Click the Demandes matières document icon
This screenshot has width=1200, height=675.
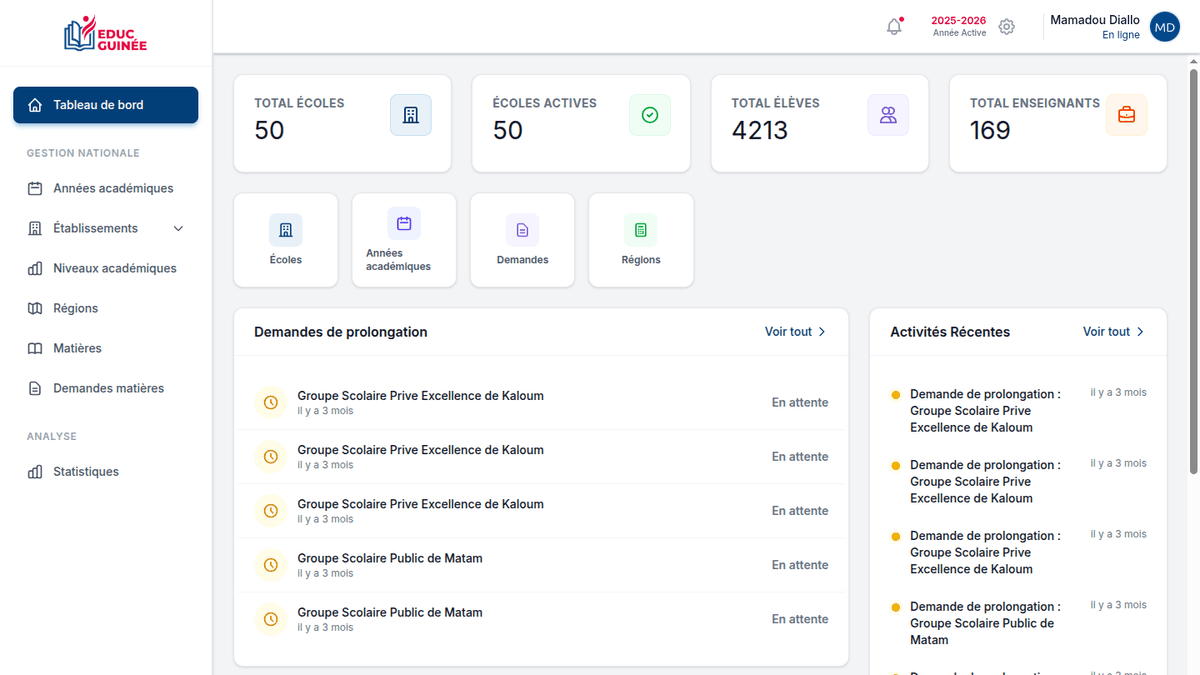(x=35, y=388)
